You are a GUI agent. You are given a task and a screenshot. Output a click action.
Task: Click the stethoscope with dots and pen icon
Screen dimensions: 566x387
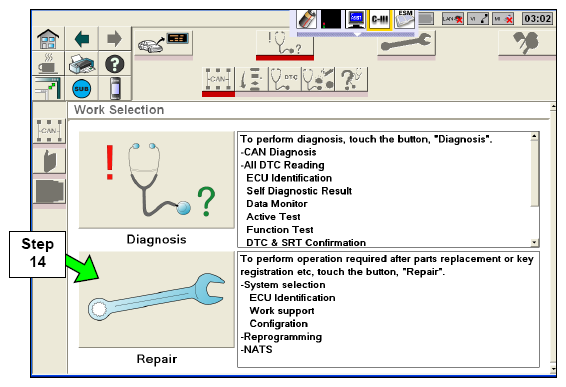[318, 79]
